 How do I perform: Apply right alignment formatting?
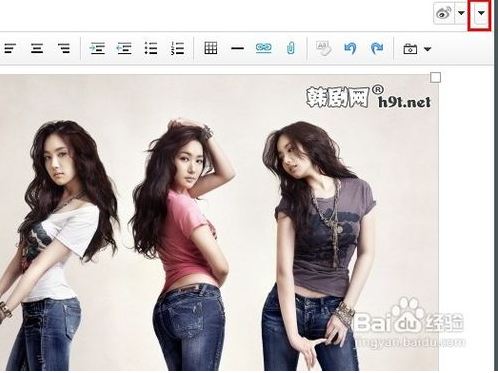click(x=63, y=49)
